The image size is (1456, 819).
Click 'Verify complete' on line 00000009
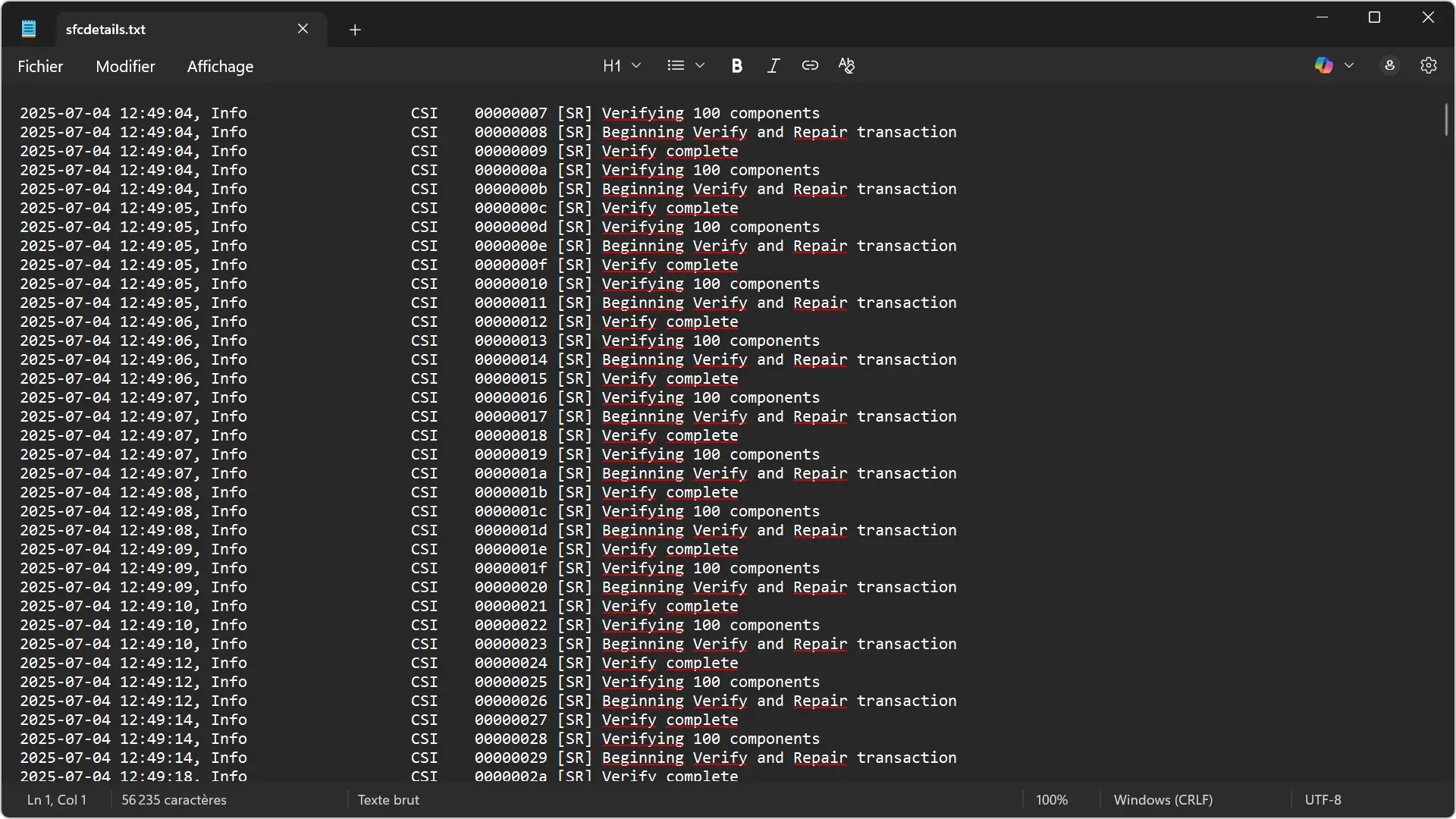tap(670, 151)
